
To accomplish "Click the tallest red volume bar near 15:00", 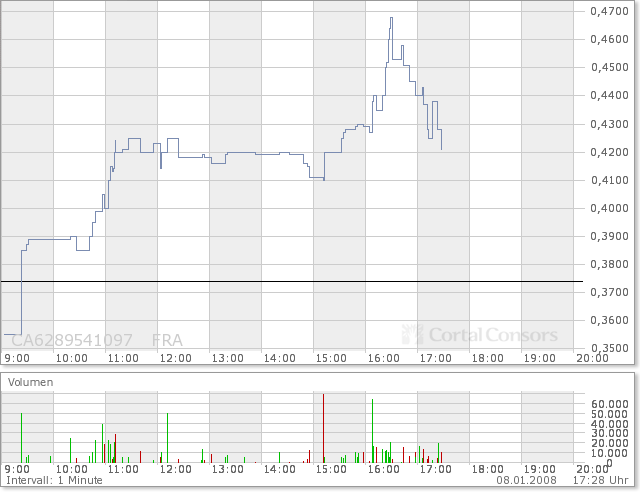I will 324,428.
